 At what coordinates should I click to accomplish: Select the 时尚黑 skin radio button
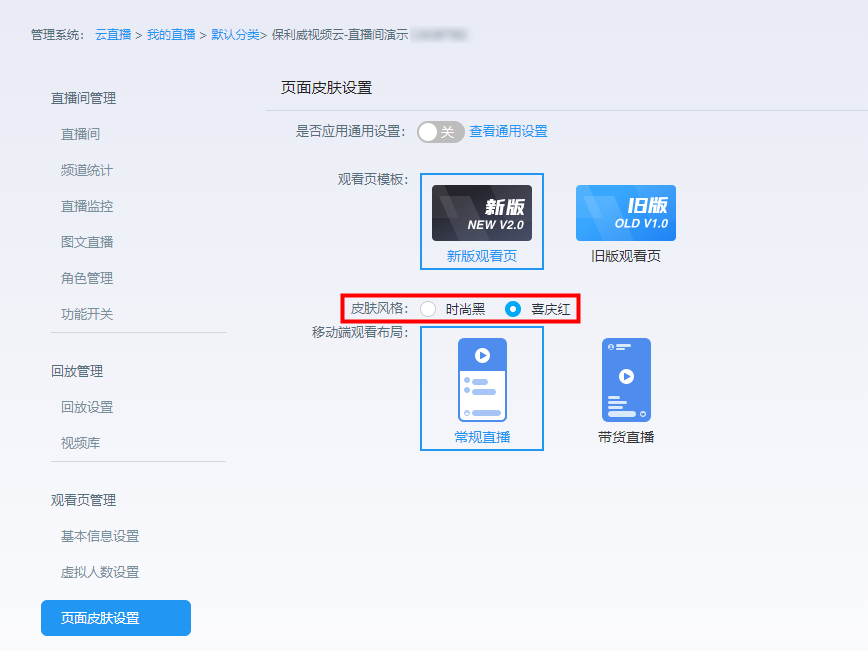point(428,309)
